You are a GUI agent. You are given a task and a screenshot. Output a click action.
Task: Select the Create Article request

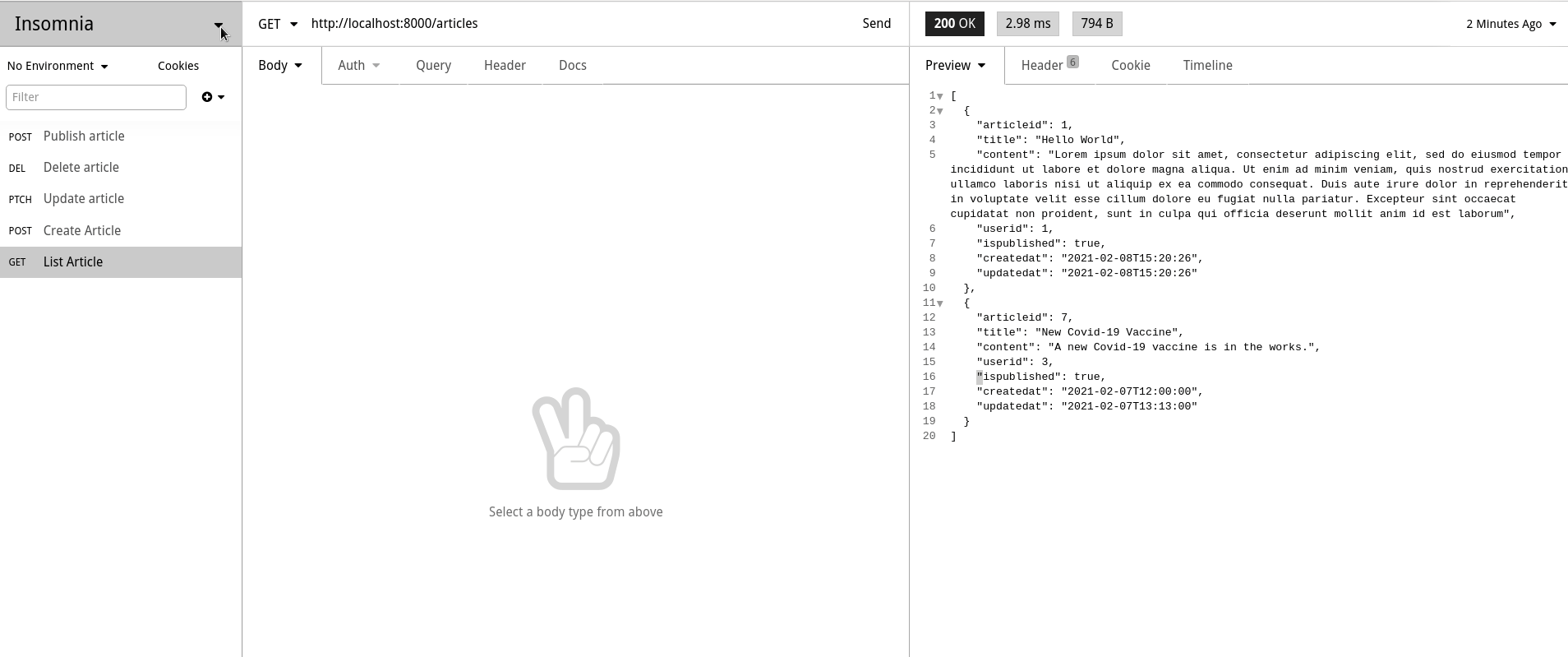[x=121, y=231]
